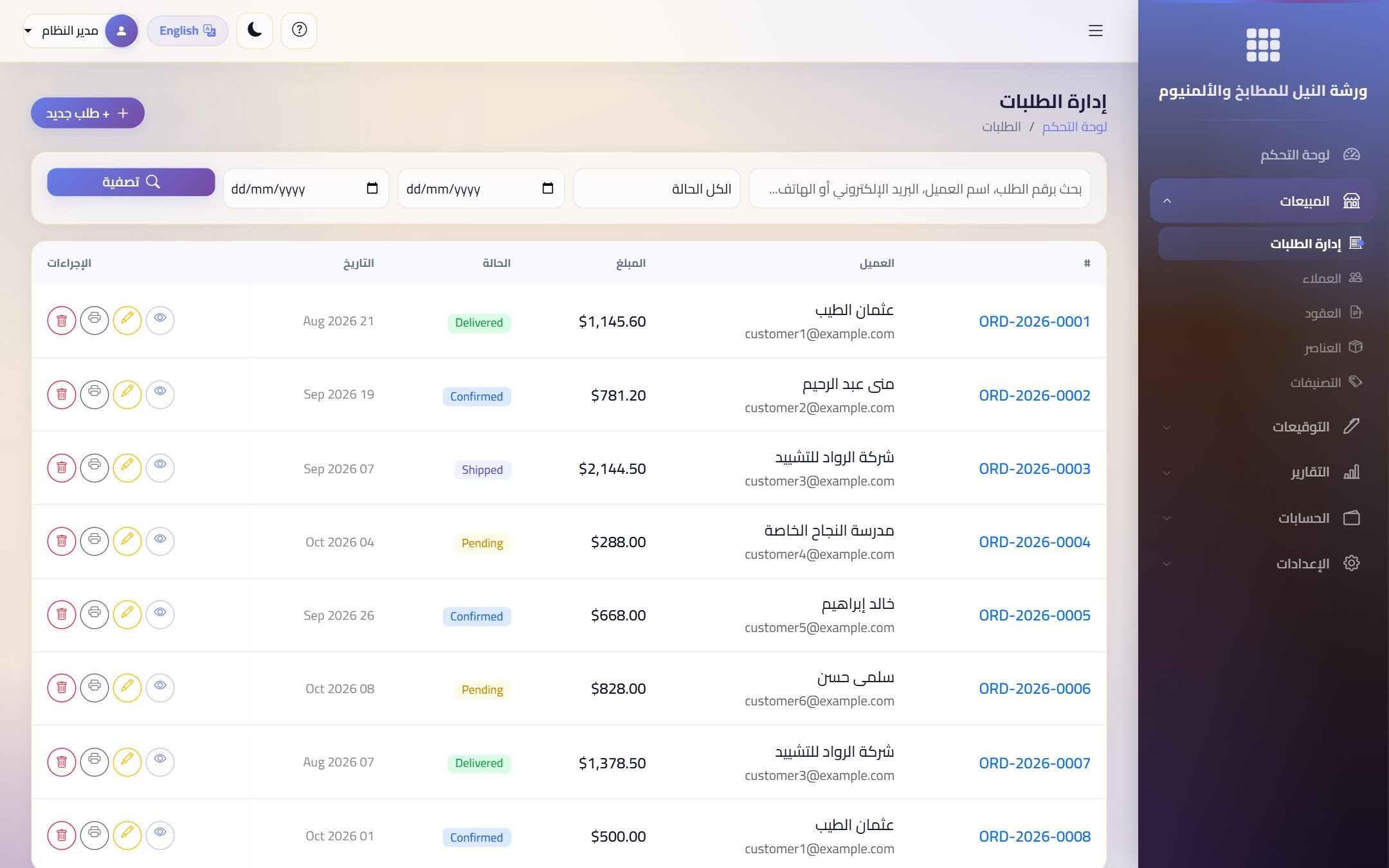Delete order ORD-2026-0004
1389x868 pixels.
62,541
